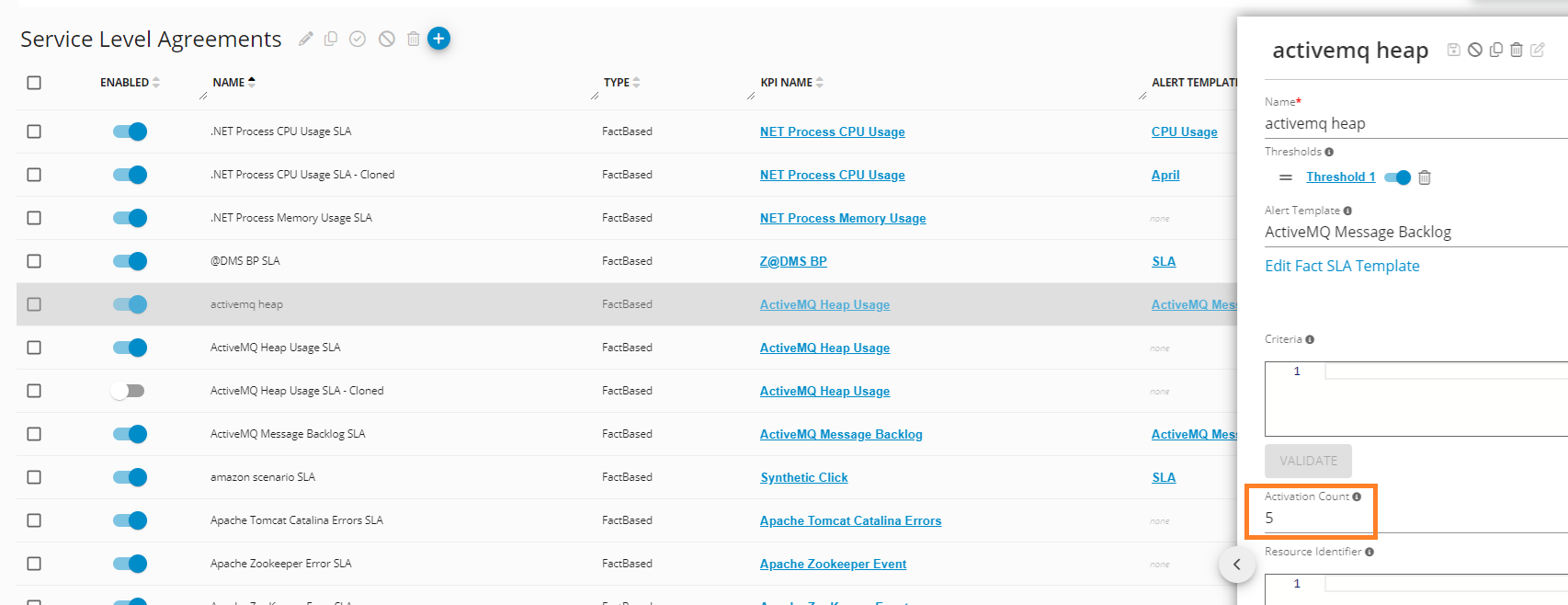Click the blue add SLA plus button
The height and width of the screenshot is (605, 1568).
[x=438, y=39]
